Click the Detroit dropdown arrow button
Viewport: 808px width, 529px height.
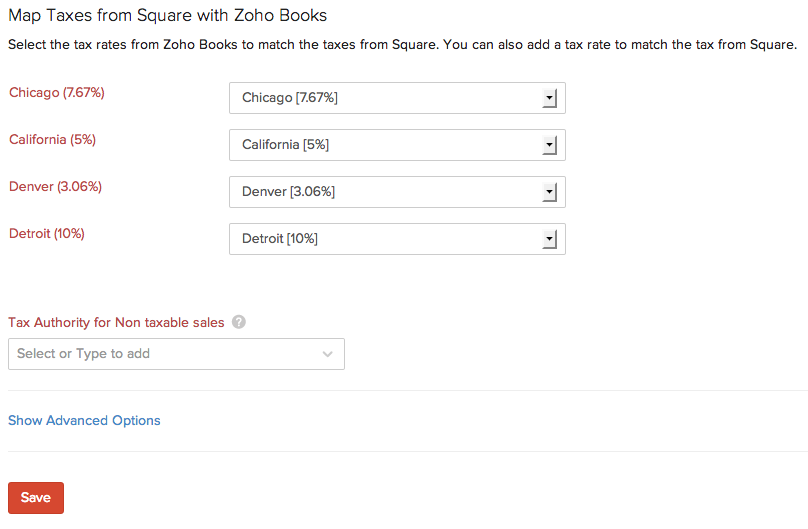click(x=549, y=239)
